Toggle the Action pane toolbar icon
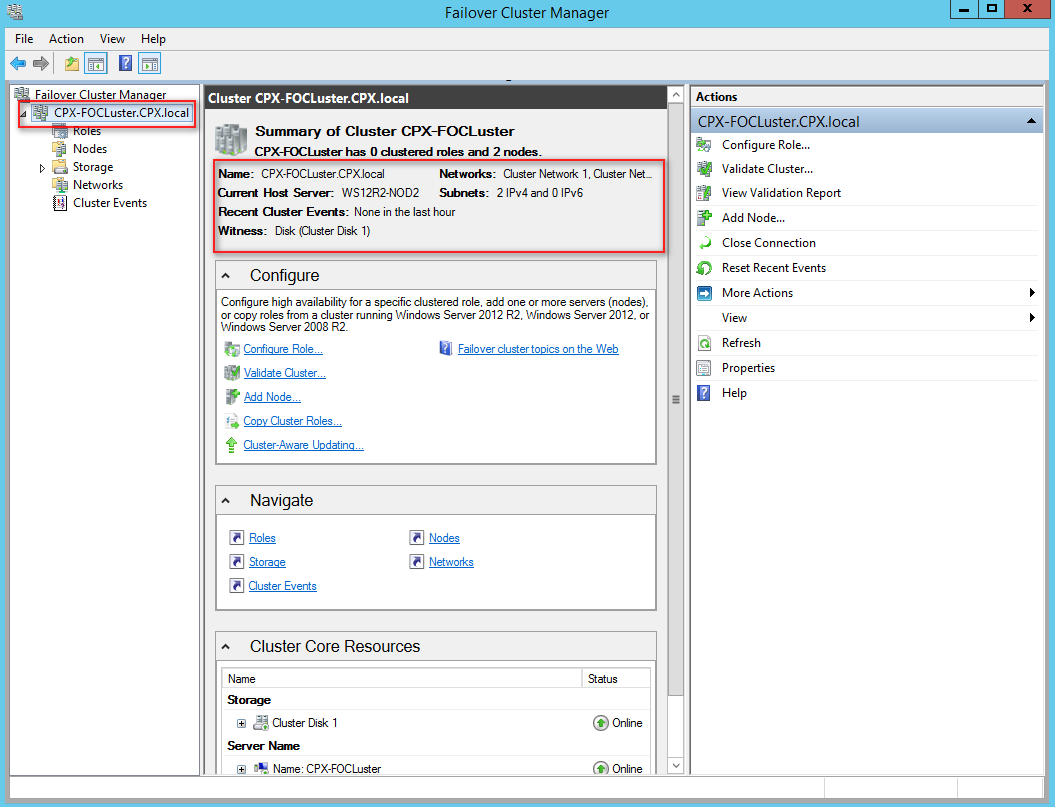1055x807 pixels. tap(150, 64)
